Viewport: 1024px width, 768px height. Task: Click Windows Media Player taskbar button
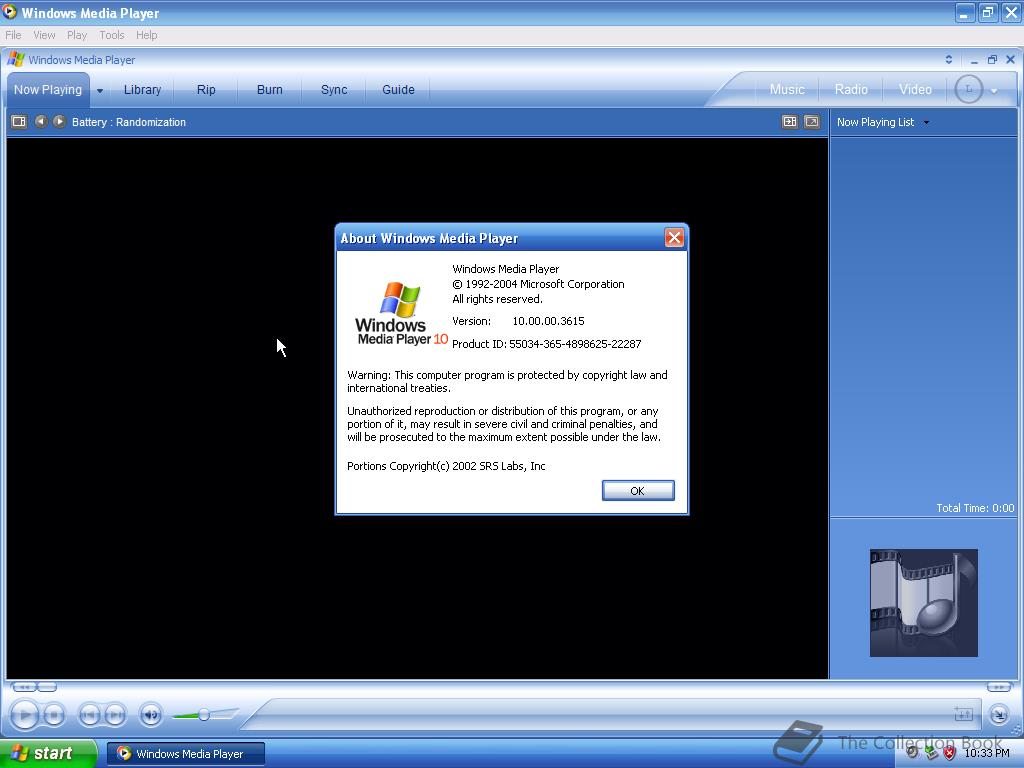coord(185,754)
